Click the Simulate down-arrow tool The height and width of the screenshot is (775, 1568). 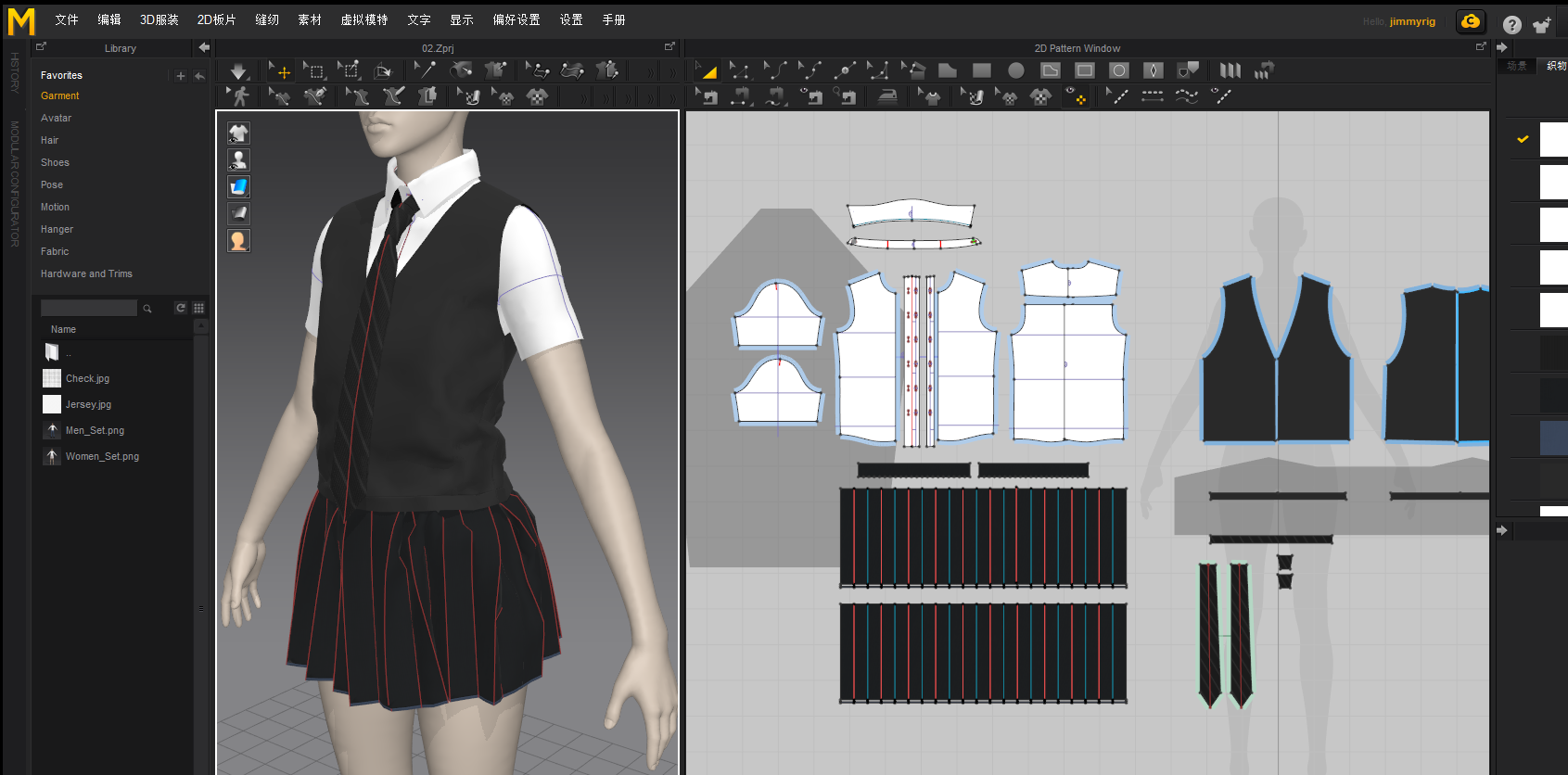pos(238,70)
